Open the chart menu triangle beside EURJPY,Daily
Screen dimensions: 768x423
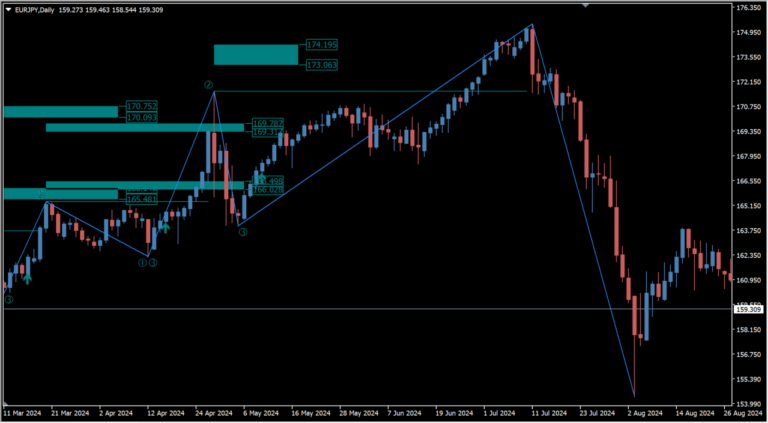[8, 9]
